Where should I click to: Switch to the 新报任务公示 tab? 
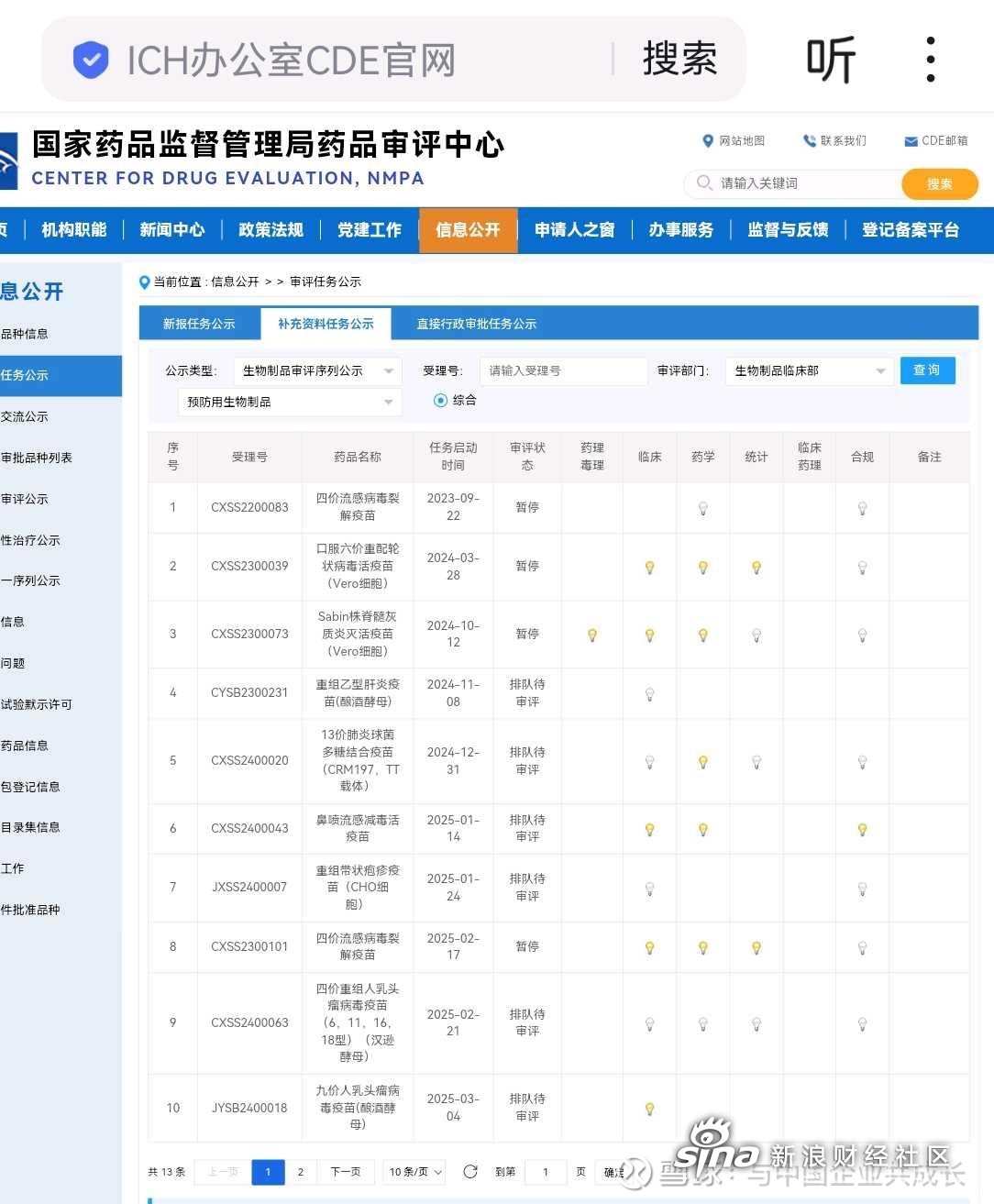pyautogui.click(x=199, y=324)
